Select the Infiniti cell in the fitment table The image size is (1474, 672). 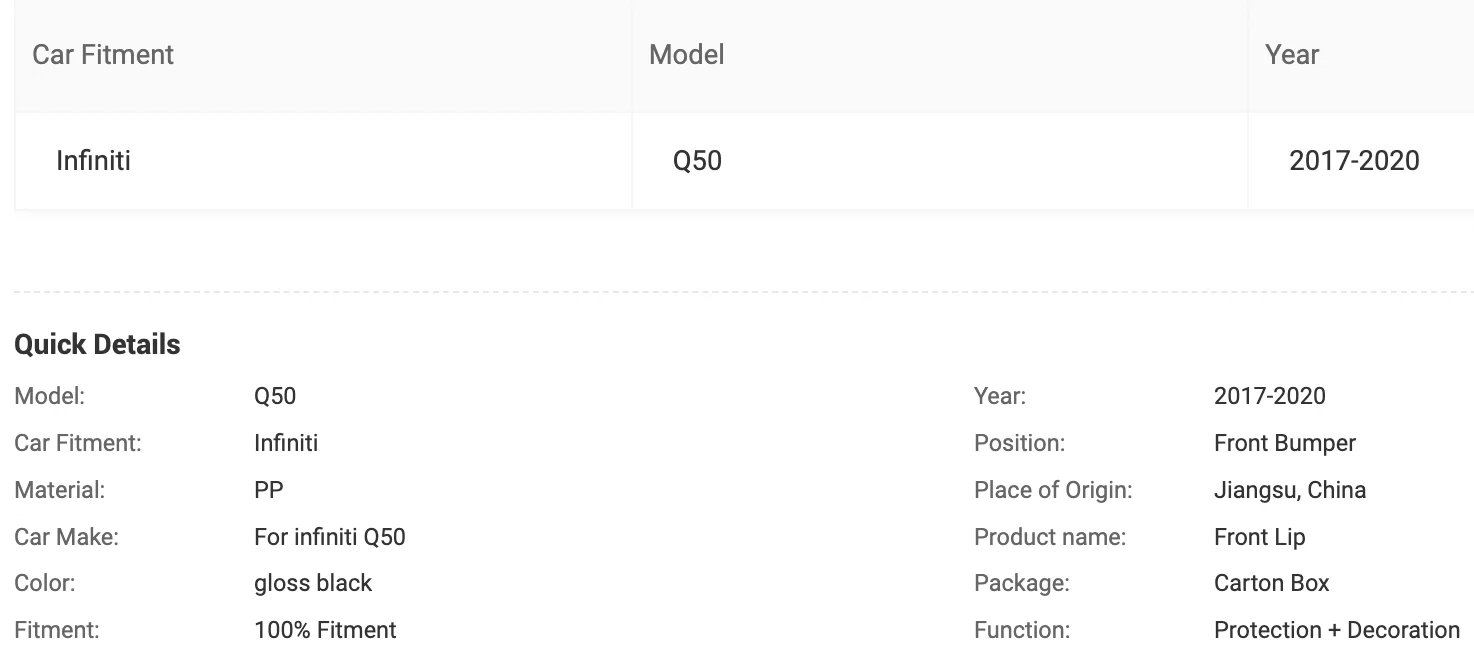point(93,161)
